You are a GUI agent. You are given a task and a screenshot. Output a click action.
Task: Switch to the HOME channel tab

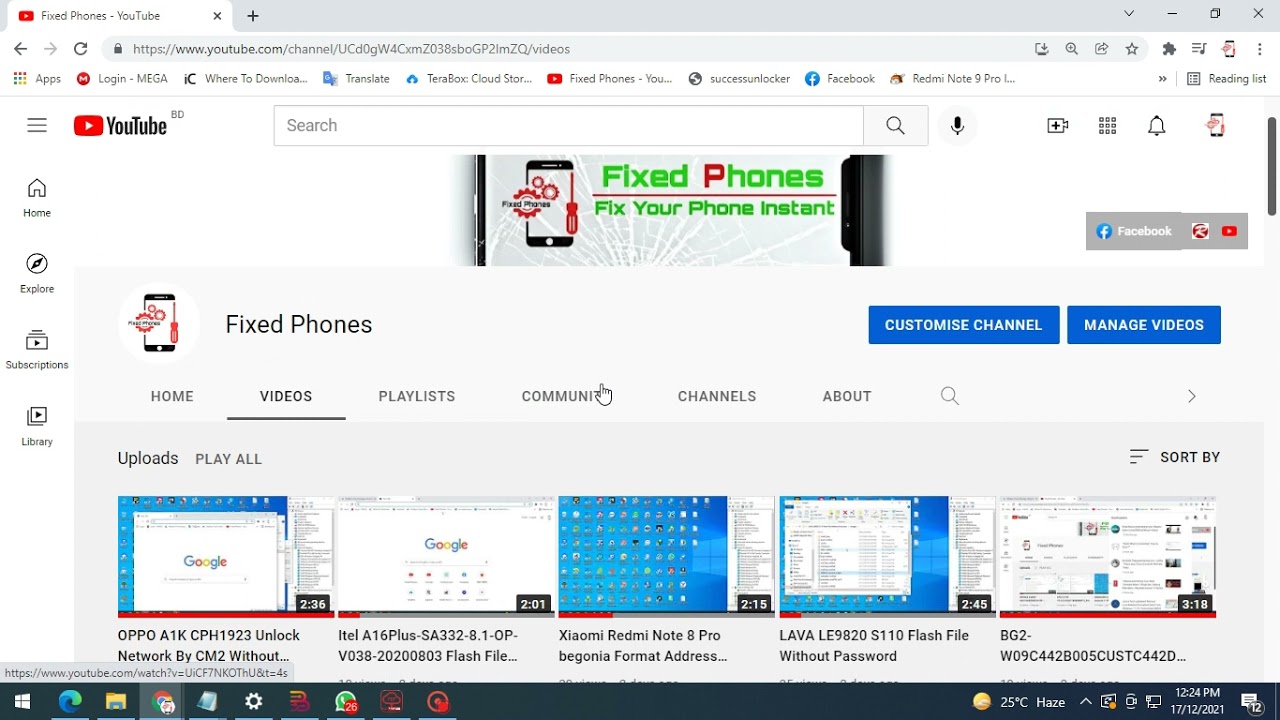point(172,396)
